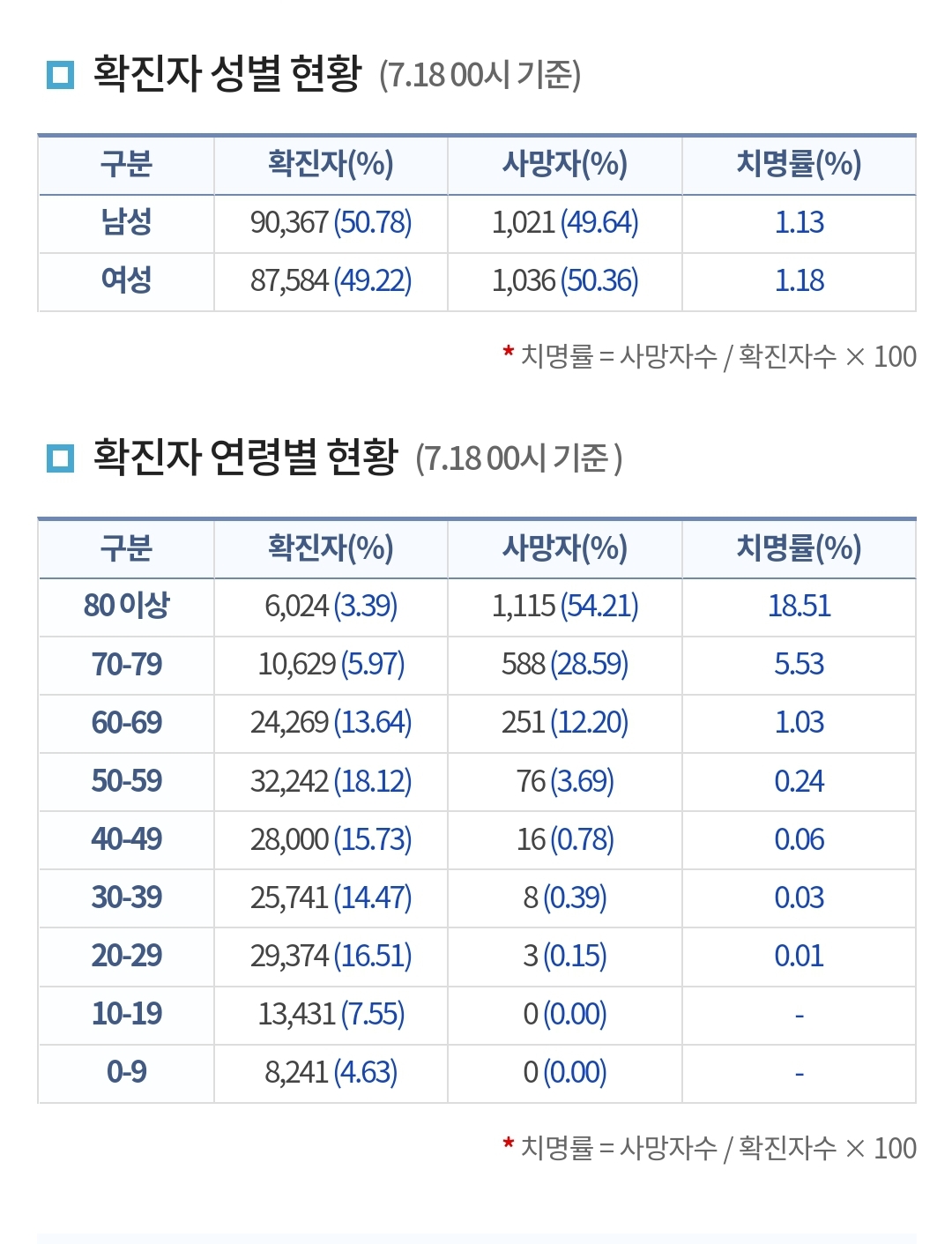This screenshot has width=952, height=1244.
Task: Select the 10-19 age group label
Action: click(126, 1014)
